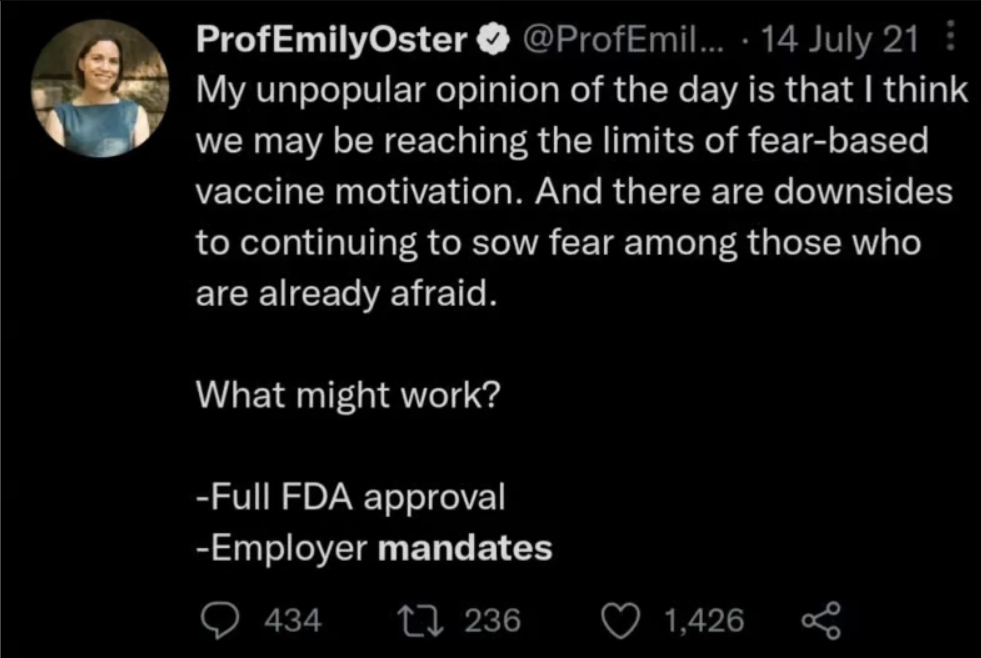Click the @ProfEmil... handle

613,39
